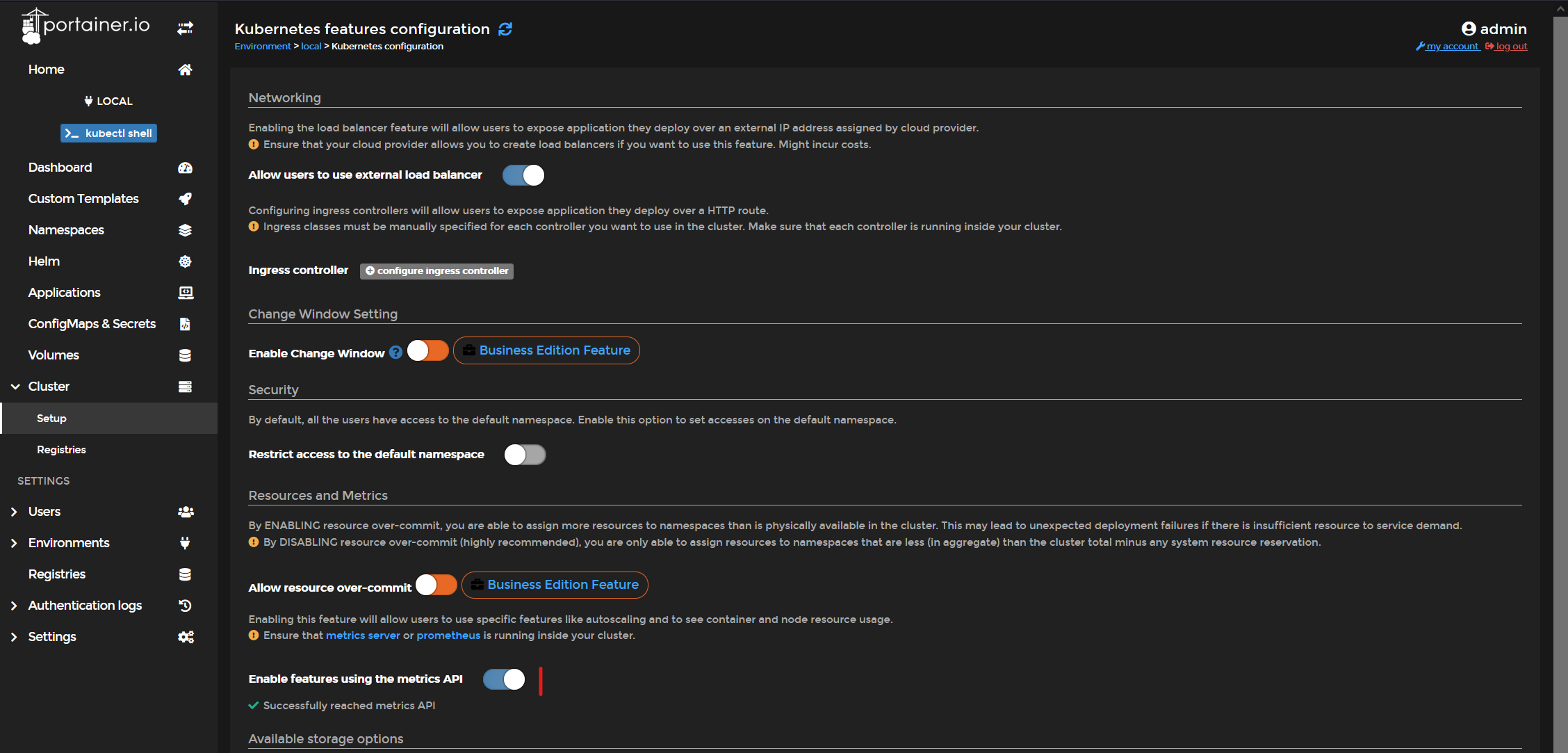The width and height of the screenshot is (1568, 753).
Task: Click the Enable Change Window help icon
Action: click(395, 353)
